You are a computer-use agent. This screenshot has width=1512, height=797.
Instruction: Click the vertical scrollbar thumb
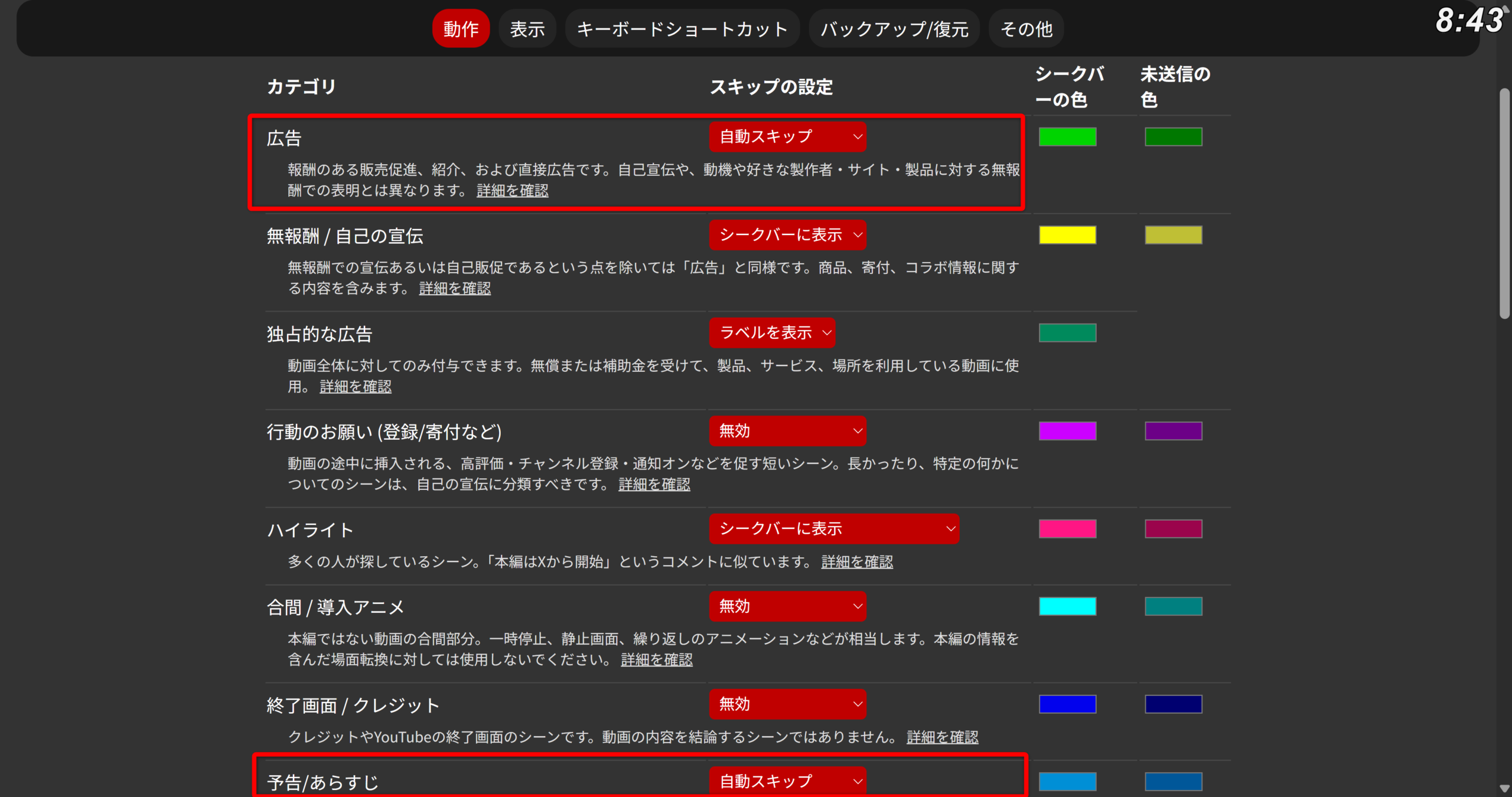tap(1504, 204)
